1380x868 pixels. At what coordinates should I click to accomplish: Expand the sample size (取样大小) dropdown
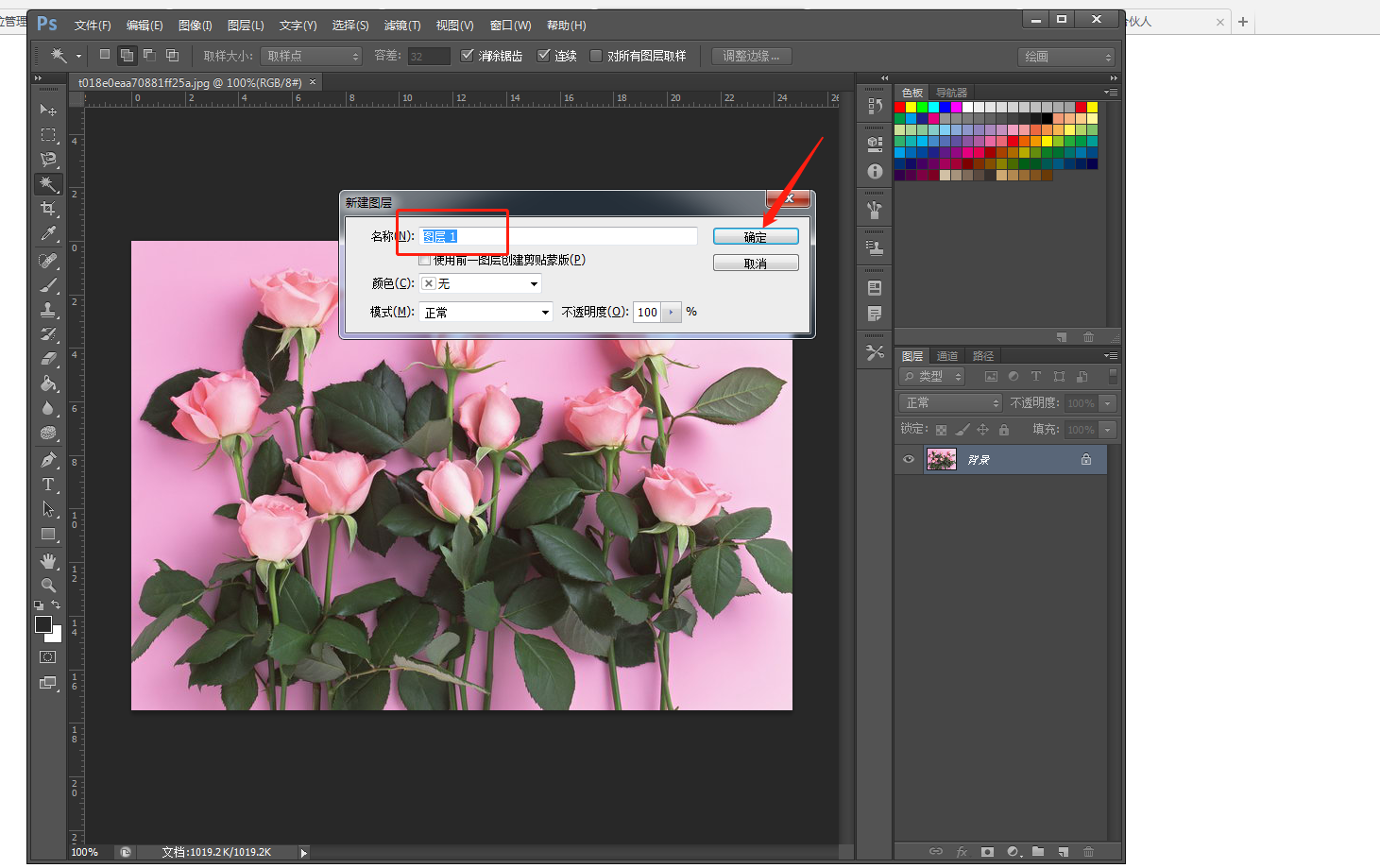tap(311, 56)
